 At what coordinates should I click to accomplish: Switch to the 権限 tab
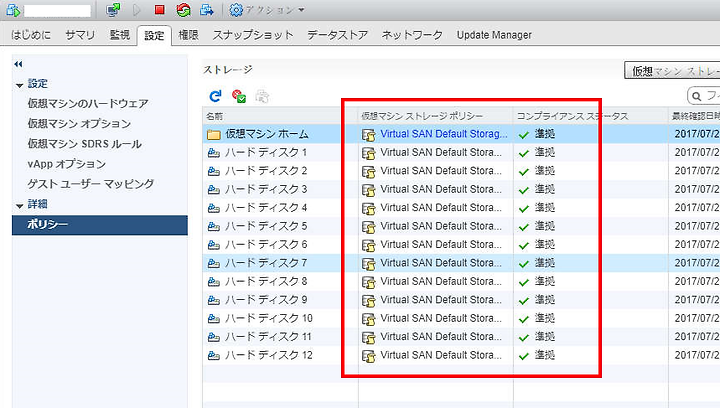[188, 35]
